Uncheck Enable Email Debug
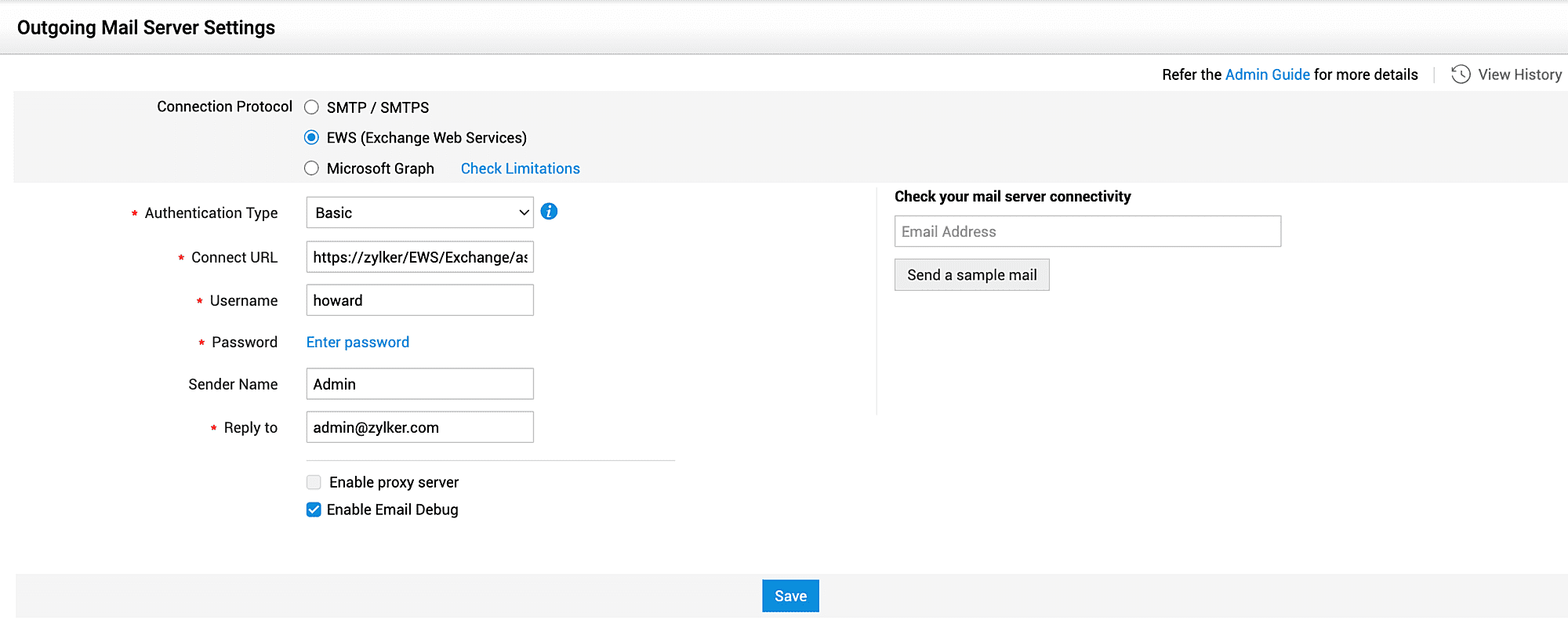 pos(314,510)
